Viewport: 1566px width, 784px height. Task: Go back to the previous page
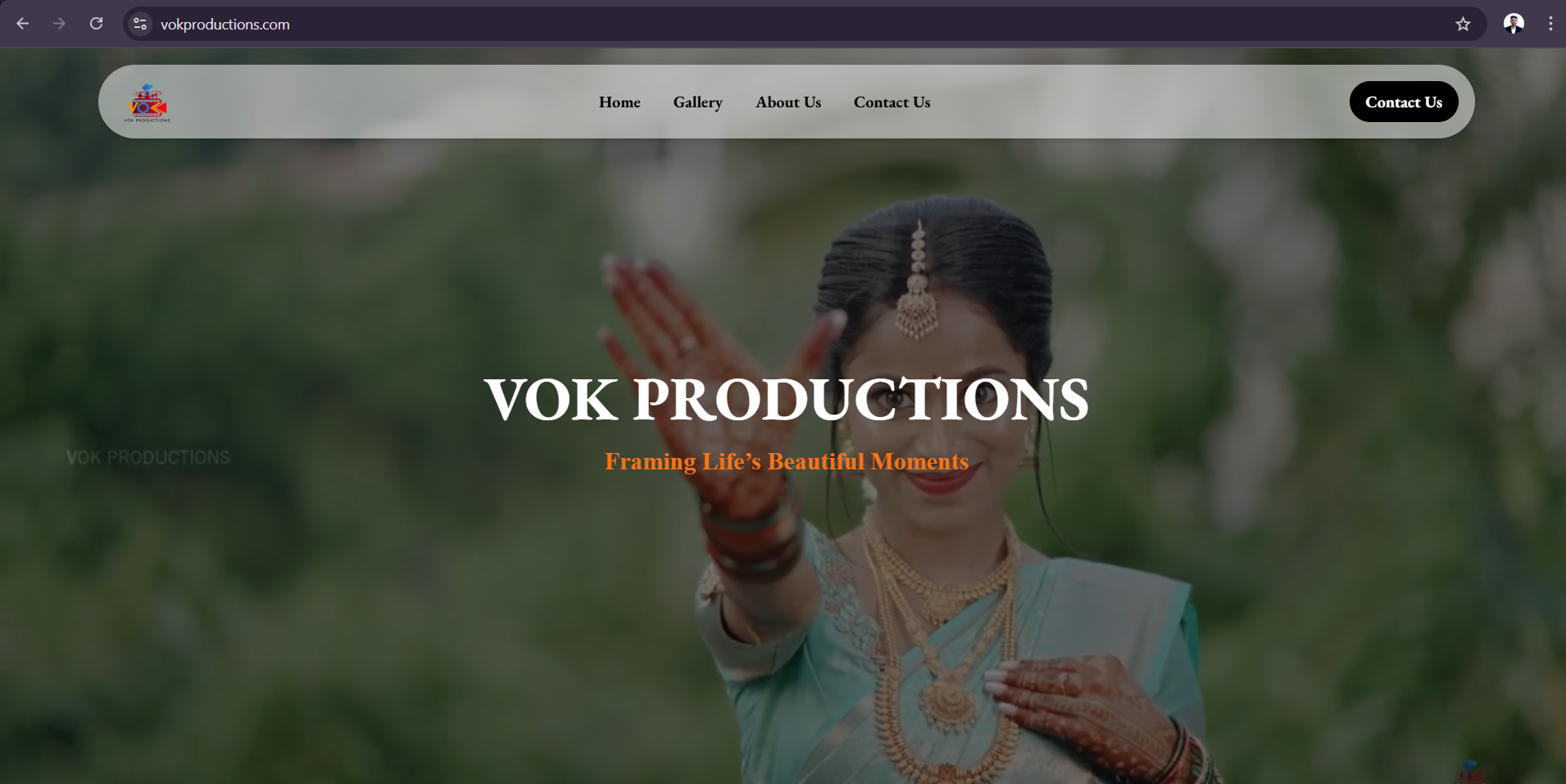coord(23,24)
